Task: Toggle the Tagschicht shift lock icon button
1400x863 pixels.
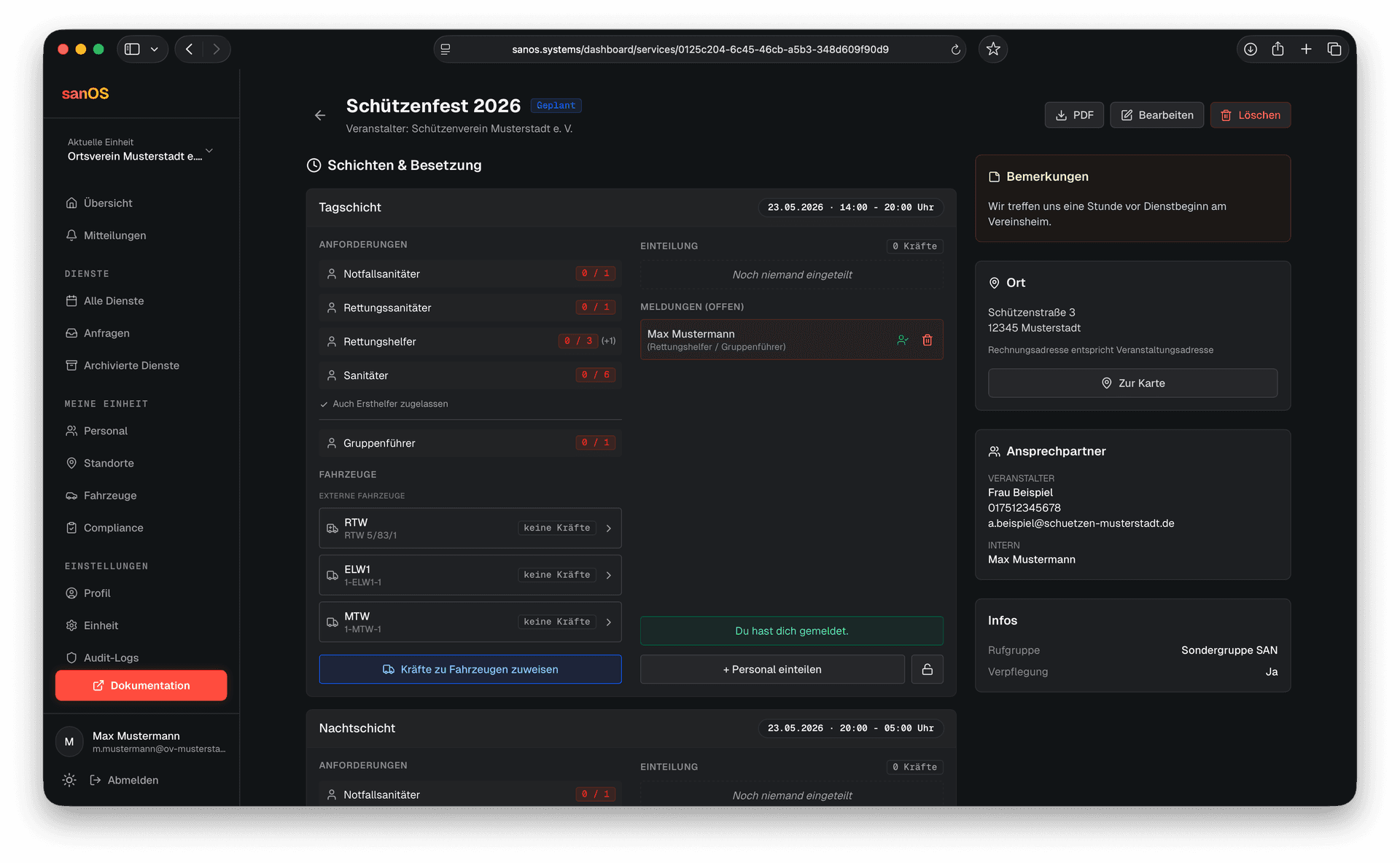Action: click(927, 669)
